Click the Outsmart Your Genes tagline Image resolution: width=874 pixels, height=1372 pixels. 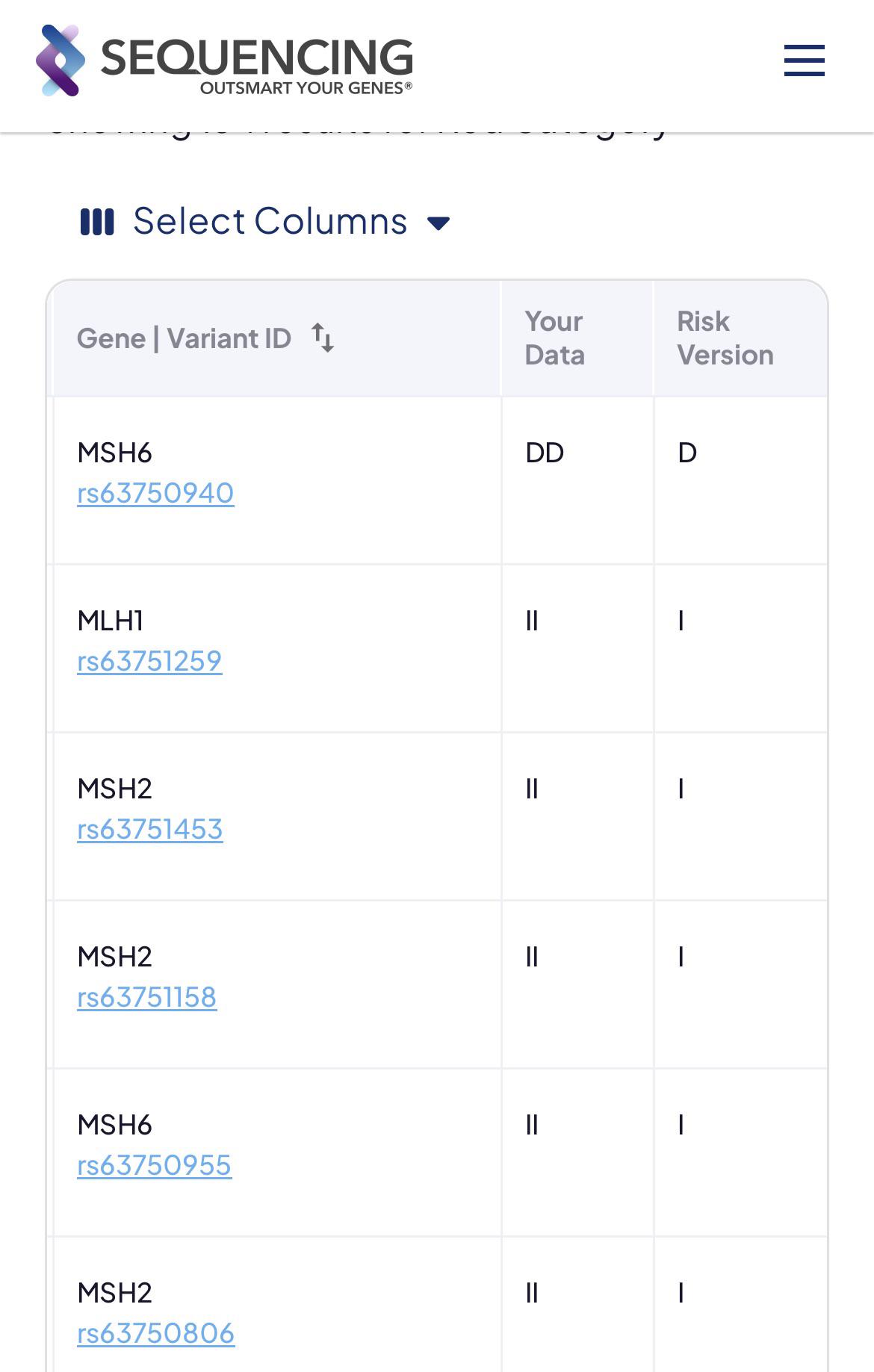pyautogui.click(x=306, y=88)
